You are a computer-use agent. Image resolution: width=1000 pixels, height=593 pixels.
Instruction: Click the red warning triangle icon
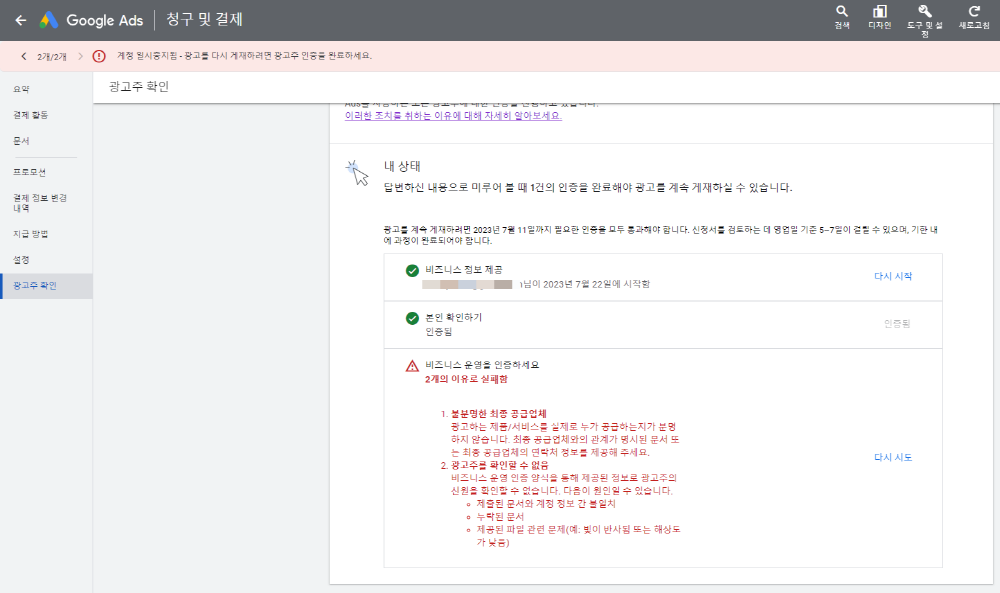pos(412,366)
